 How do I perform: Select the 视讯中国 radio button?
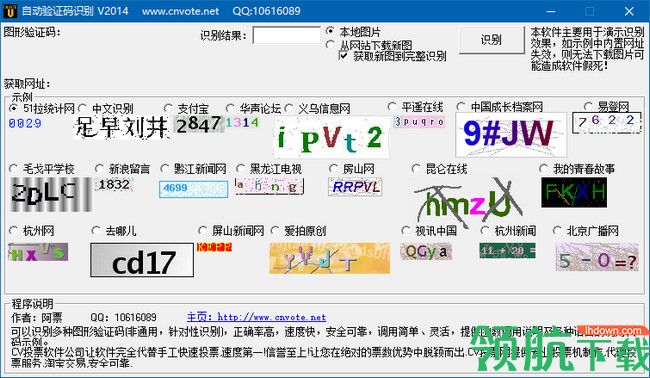coord(406,230)
